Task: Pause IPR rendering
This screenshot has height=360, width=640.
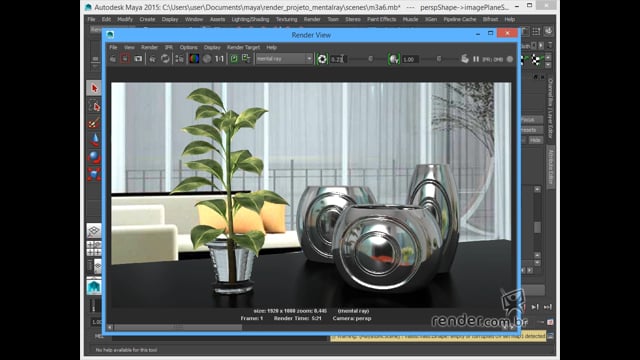Action: tap(476, 59)
